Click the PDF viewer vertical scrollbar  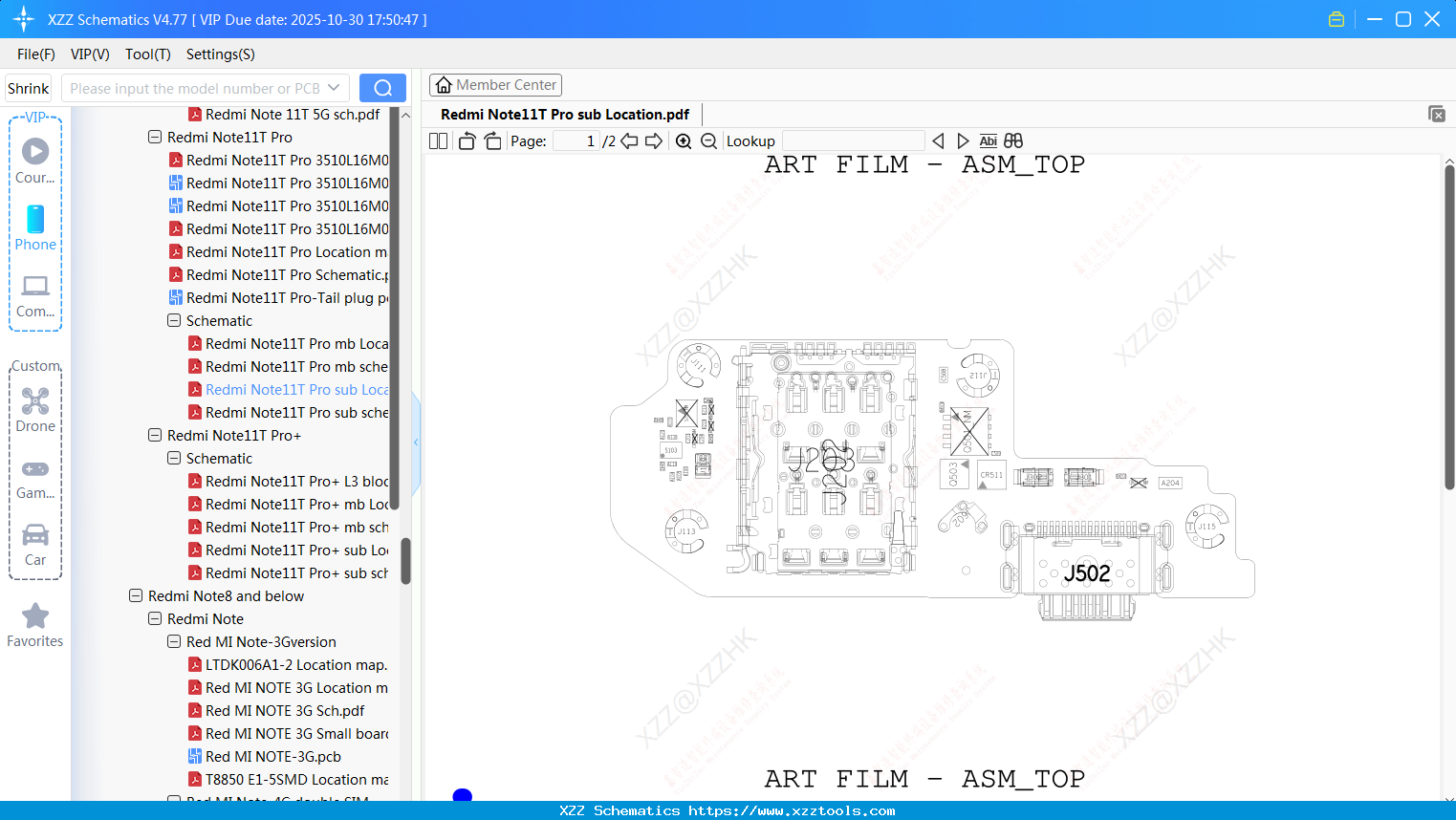tap(1449, 328)
